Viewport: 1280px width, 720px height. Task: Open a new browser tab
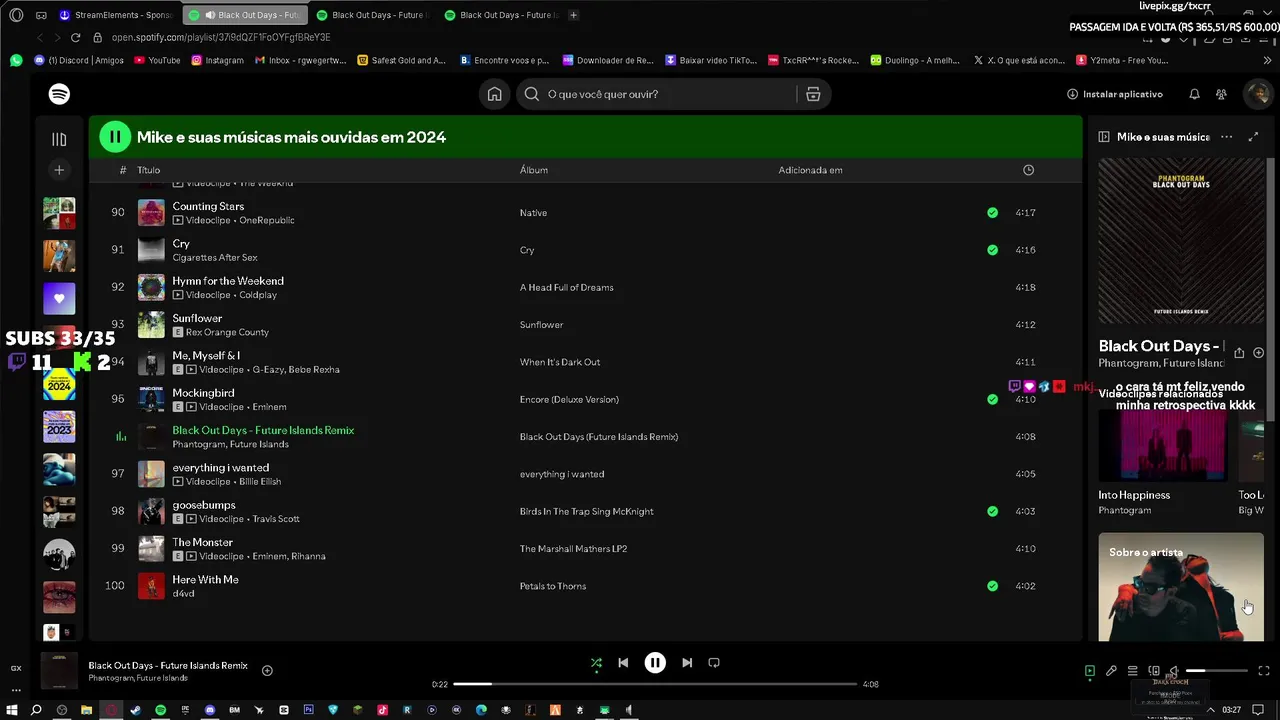pyautogui.click(x=573, y=15)
